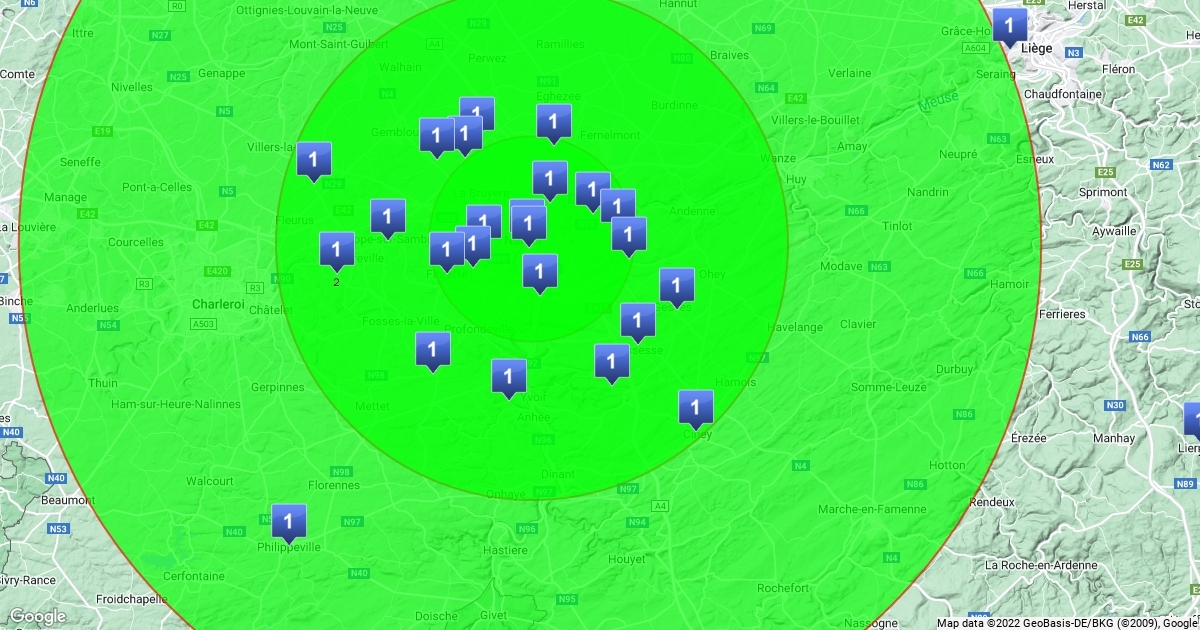
Task: Open the marker directly above Yvoir
Action: tap(509, 379)
